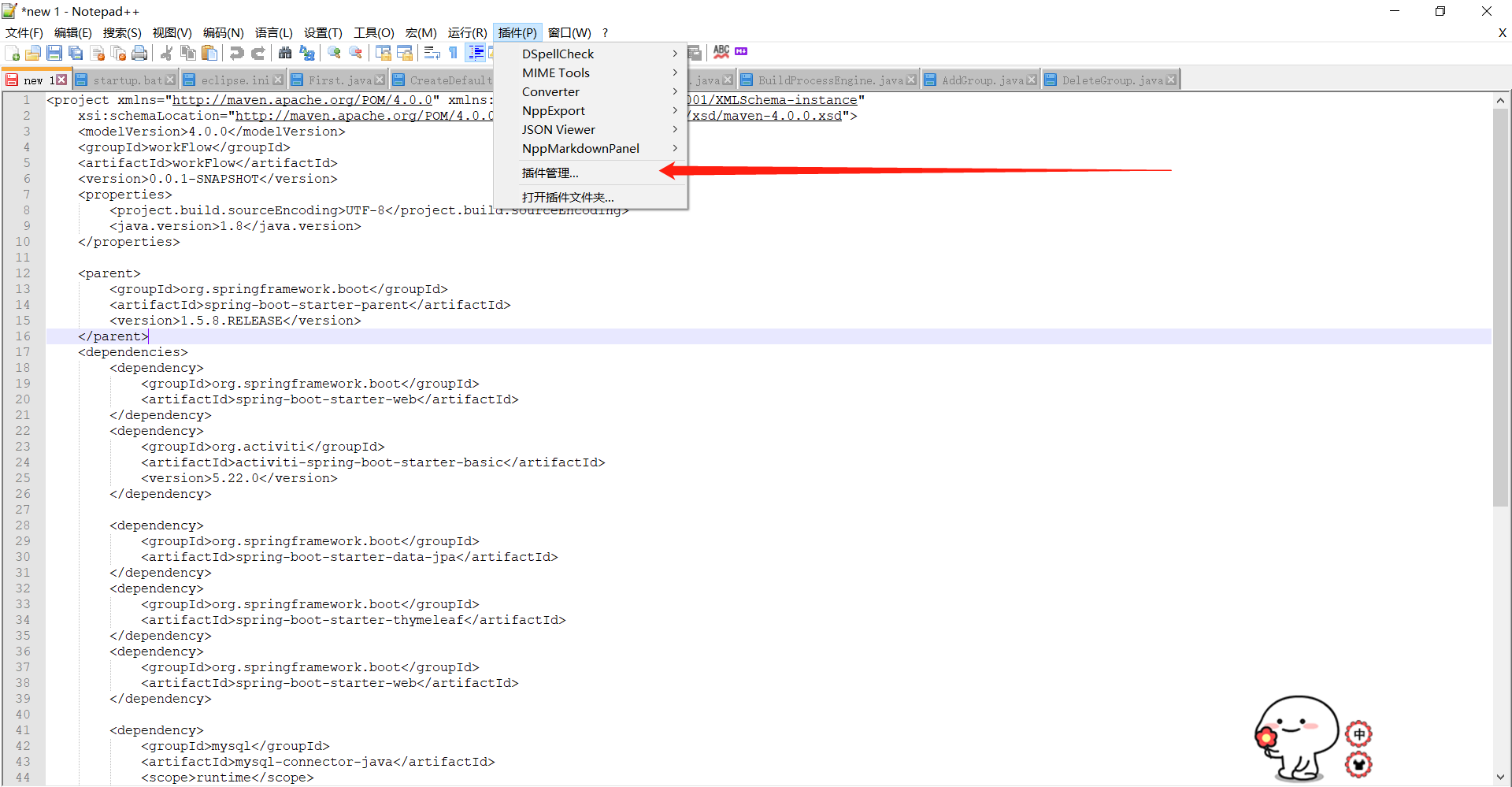1512x787 pixels.
Task: Open the 窗口(W) menu
Action: click(x=569, y=32)
